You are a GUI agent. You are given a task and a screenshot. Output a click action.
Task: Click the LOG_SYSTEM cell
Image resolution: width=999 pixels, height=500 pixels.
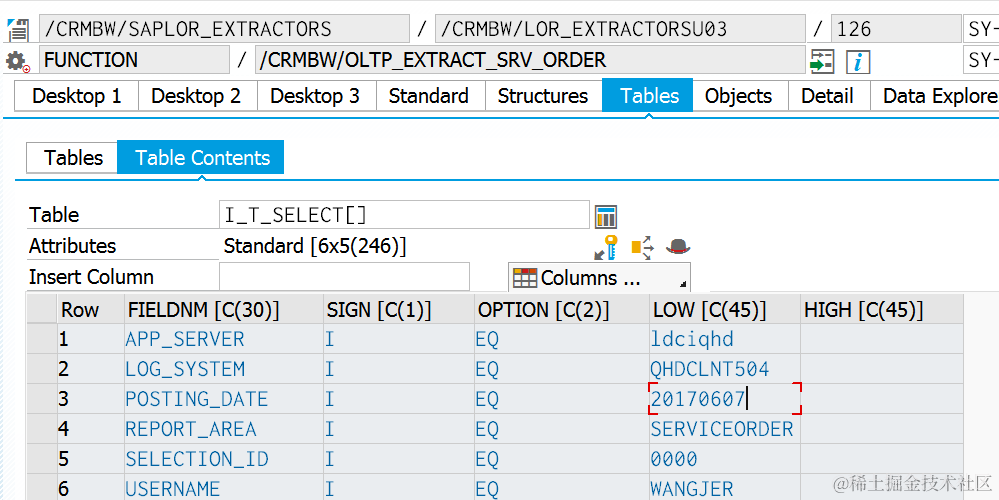tap(223, 369)
